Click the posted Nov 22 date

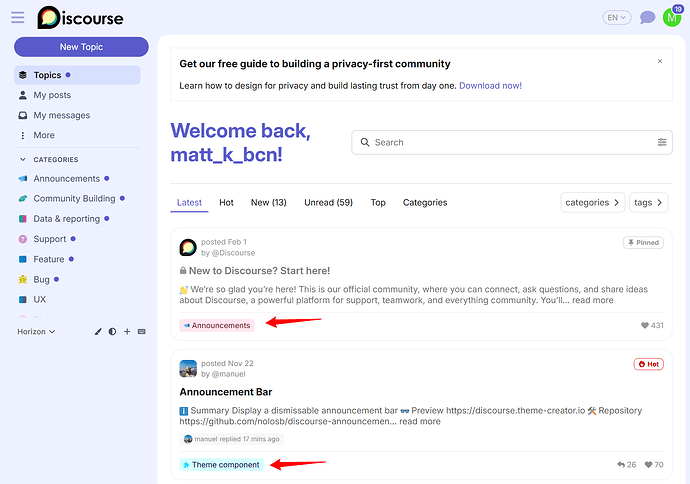click(x=227, y=363)
